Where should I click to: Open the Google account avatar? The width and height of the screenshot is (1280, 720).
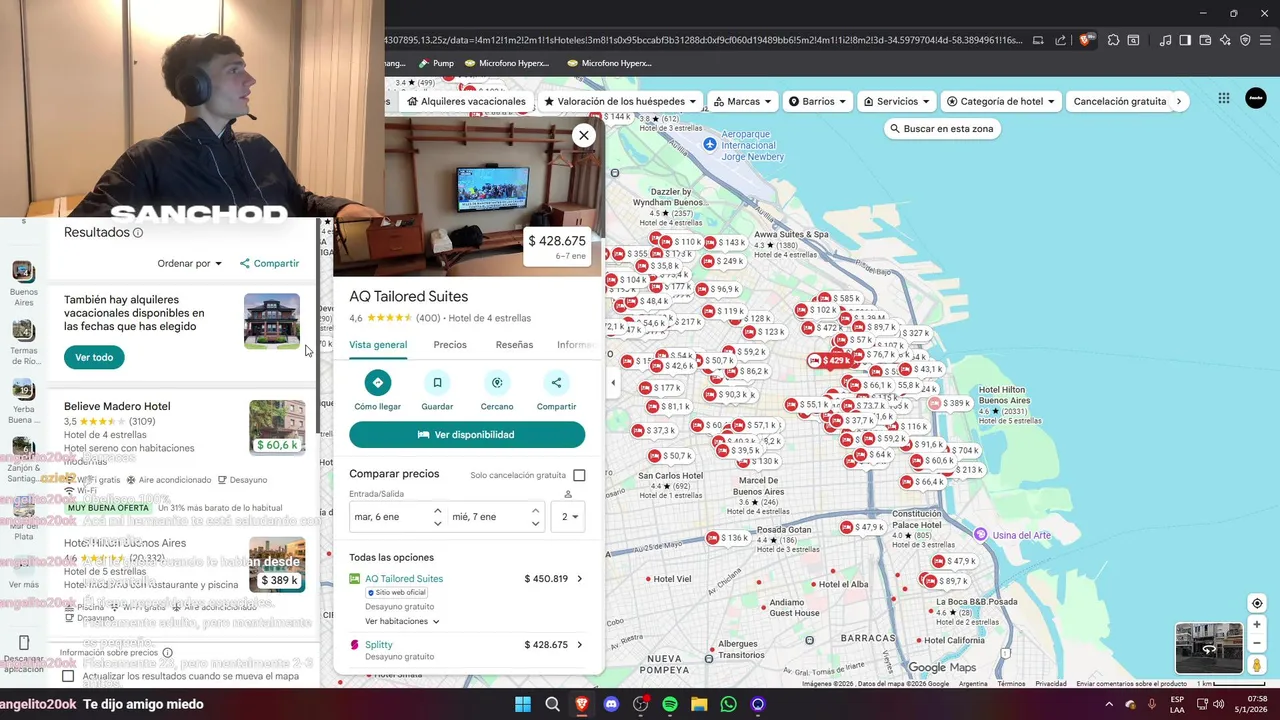coord(1256,98)
